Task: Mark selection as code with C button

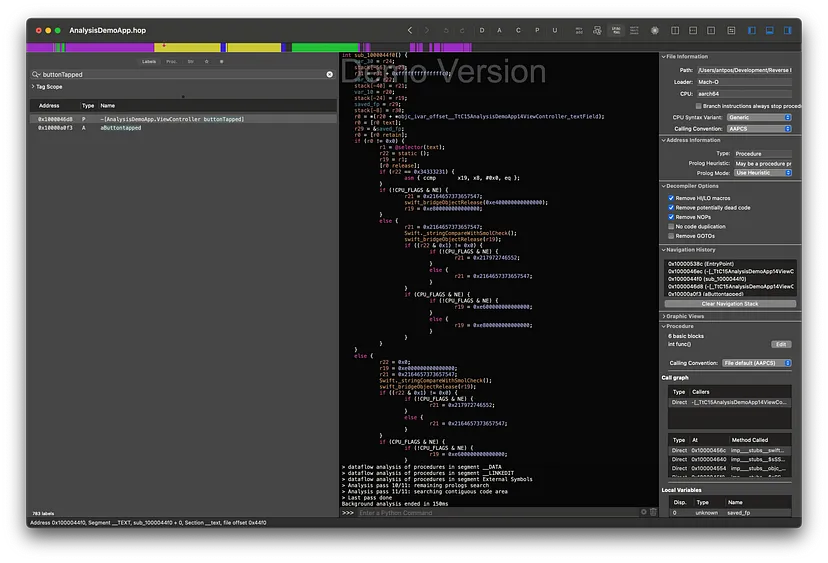Action: [519, 31]
